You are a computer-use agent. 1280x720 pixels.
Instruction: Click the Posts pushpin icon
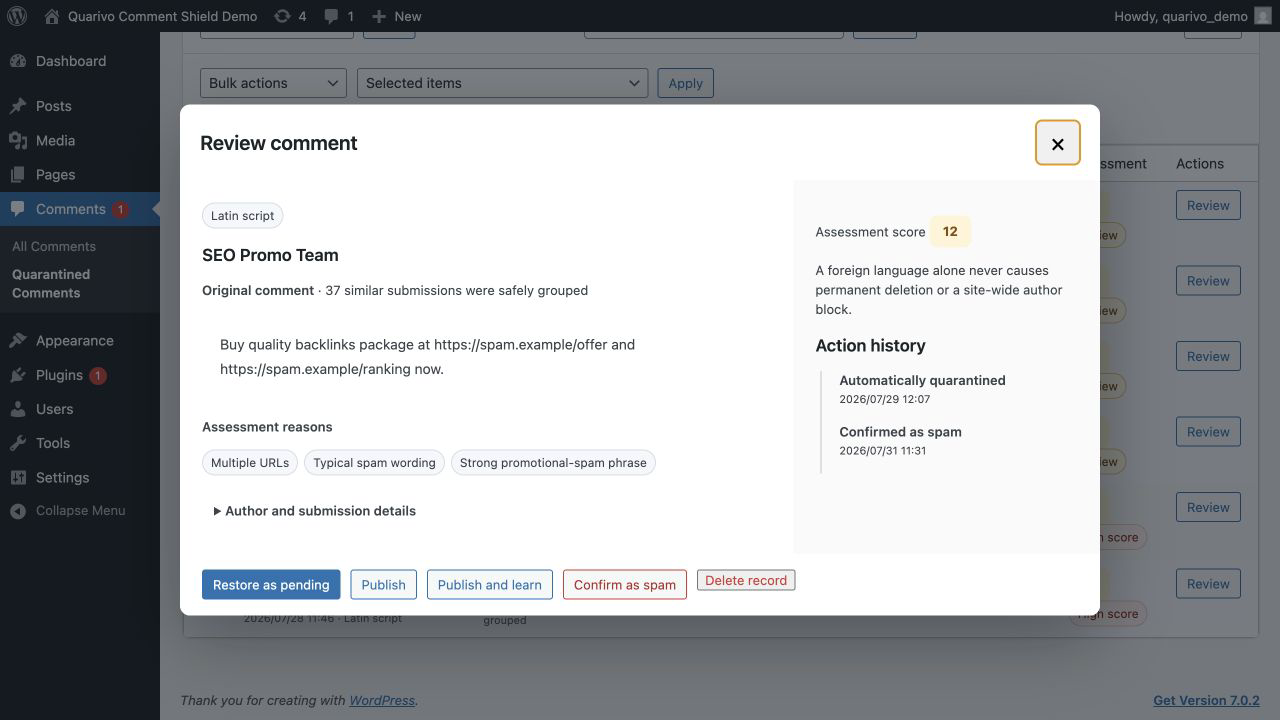(18, 106)
